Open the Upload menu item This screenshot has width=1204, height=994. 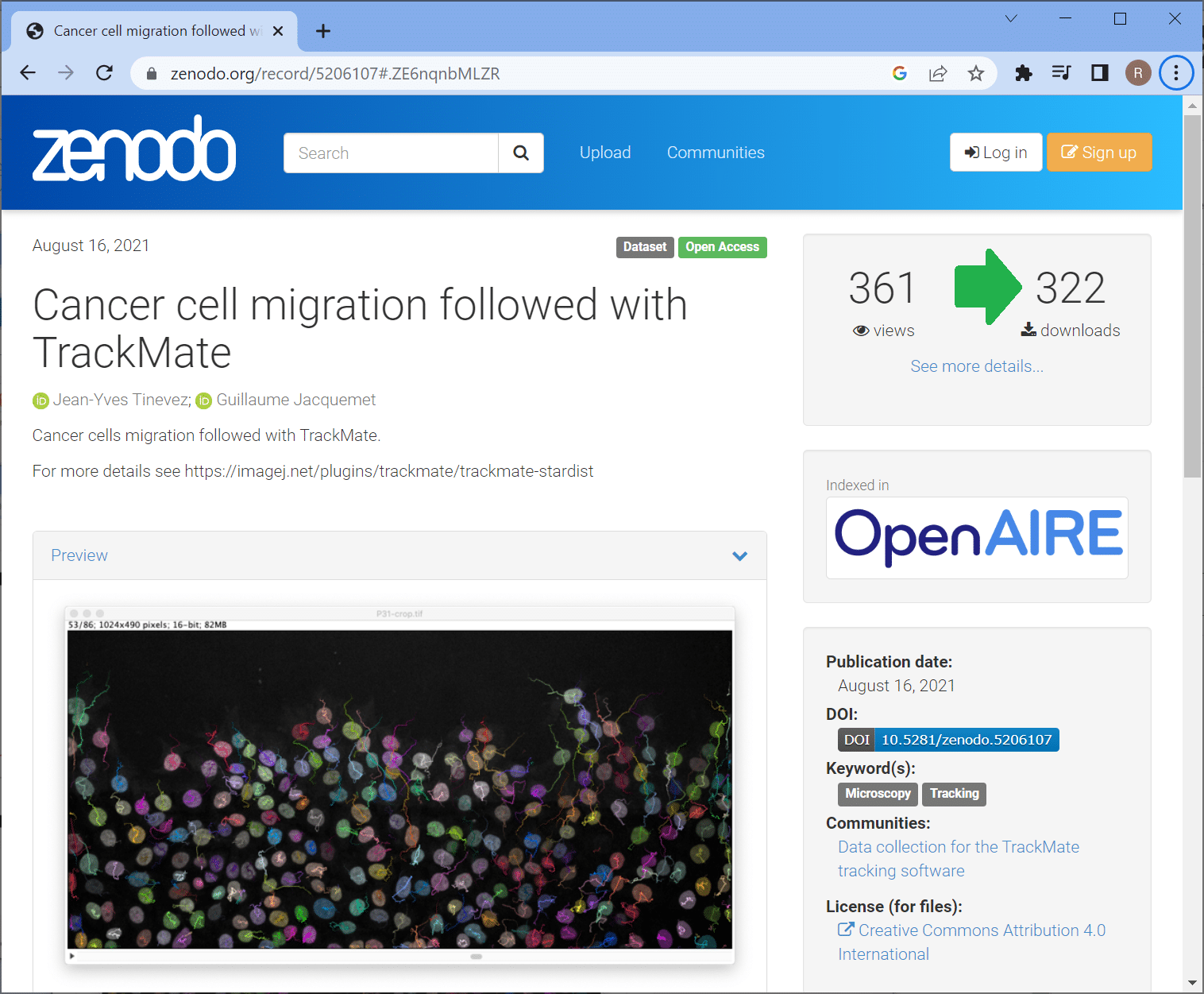coord(605,153)
